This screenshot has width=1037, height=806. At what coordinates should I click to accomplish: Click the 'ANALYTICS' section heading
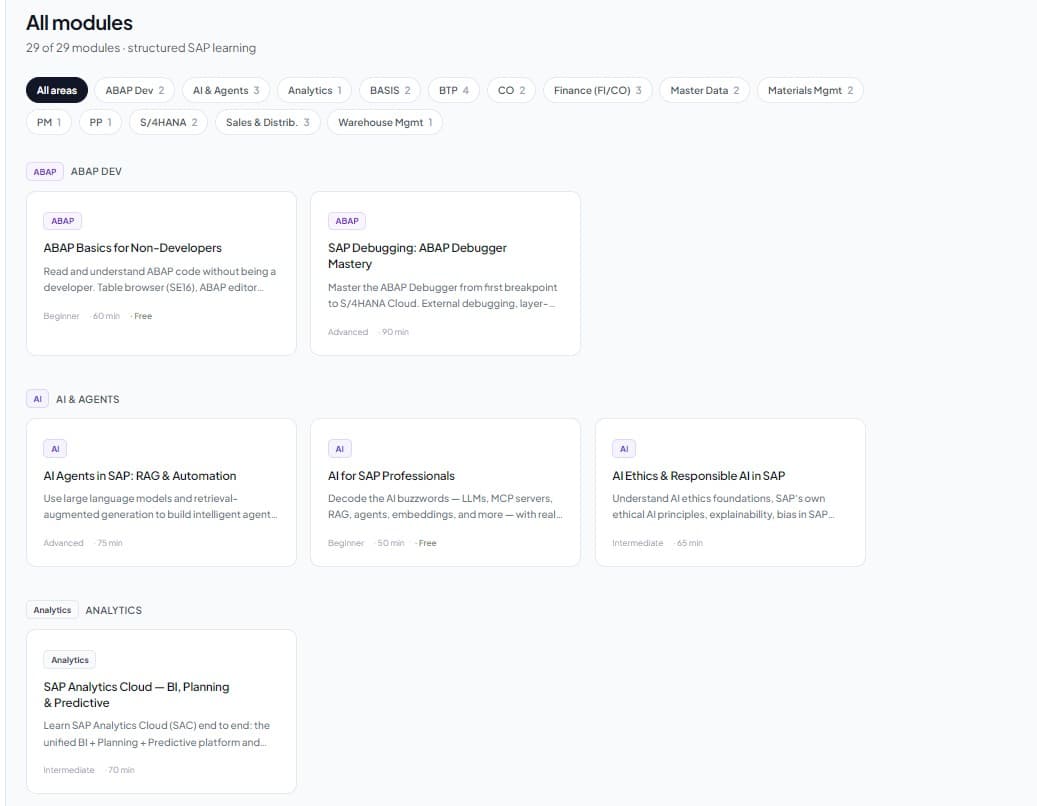click(x=114, y=610)
